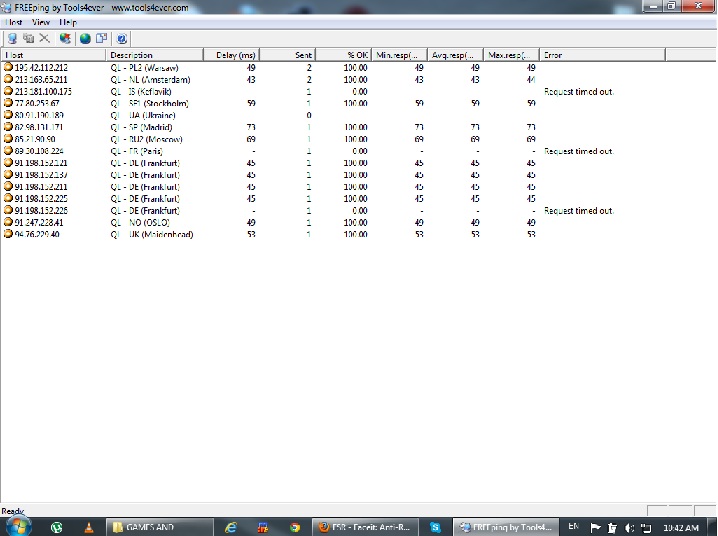Click the % OK column header
The image size is (718, 536).
(x=357, y=55)
